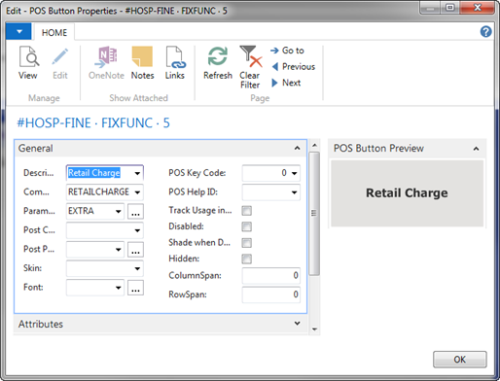Refresh the page using the ribbon icon

point(218,56)
